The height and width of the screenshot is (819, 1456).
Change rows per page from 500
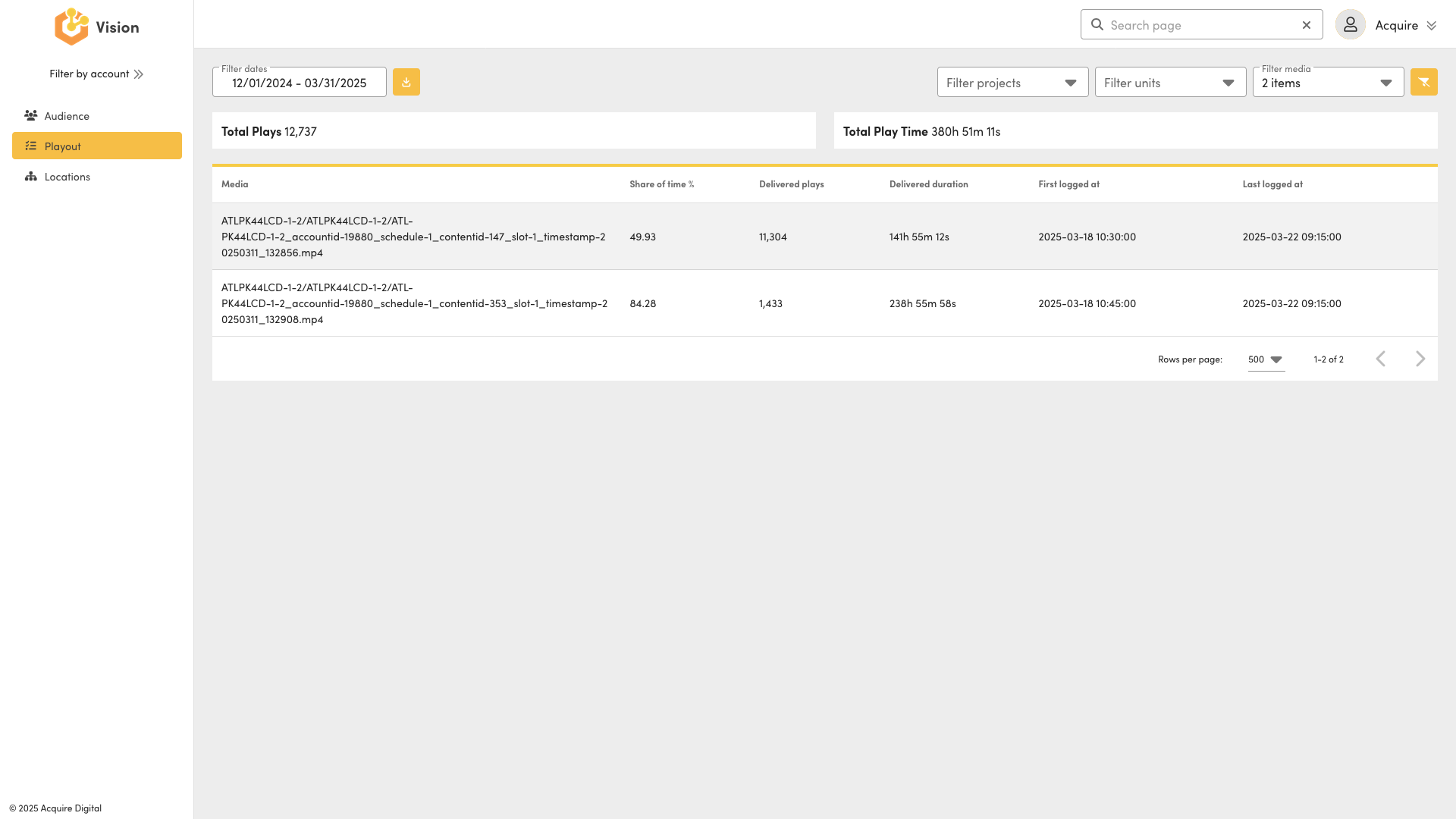tap(1266, 359)
